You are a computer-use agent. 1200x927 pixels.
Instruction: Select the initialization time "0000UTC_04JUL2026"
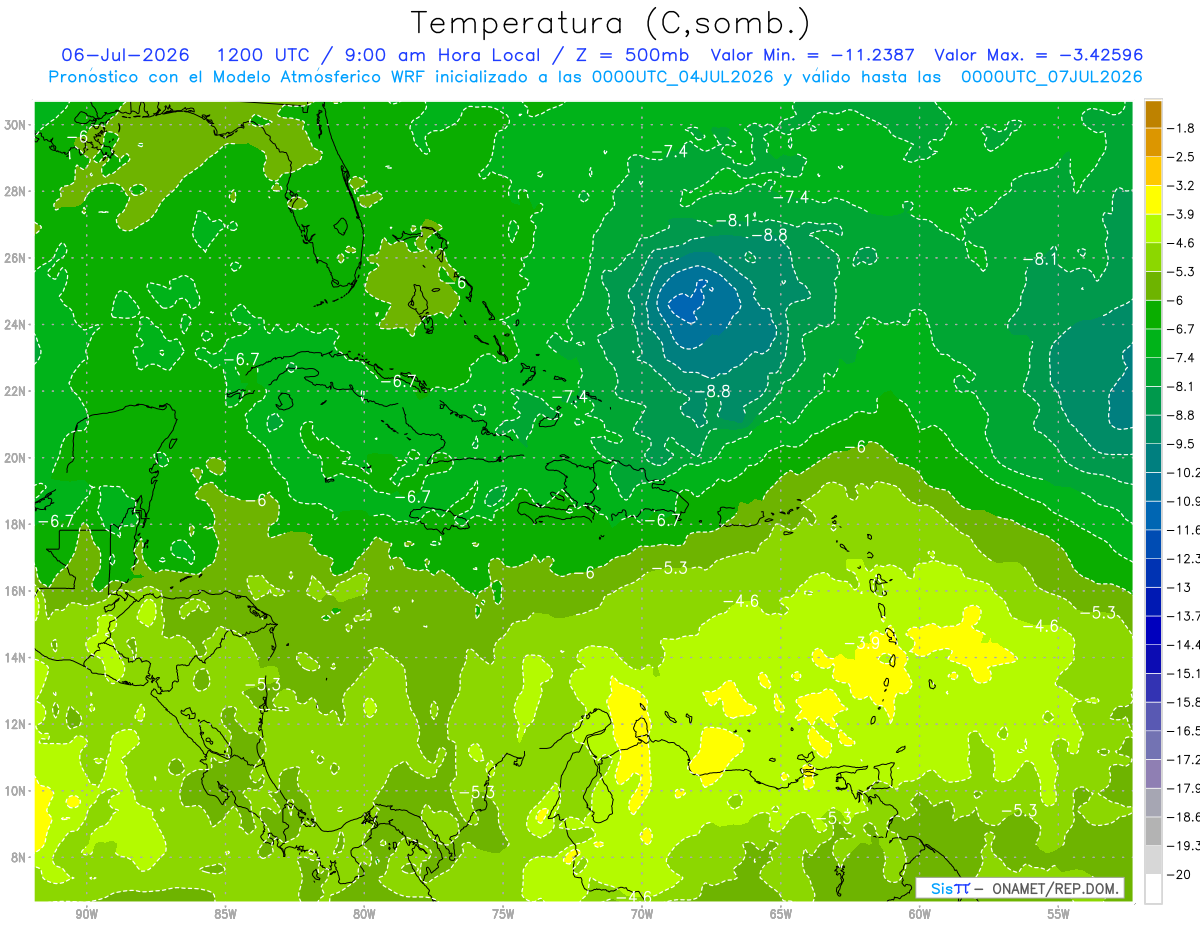pyautogui.click(x=683, y=77)
